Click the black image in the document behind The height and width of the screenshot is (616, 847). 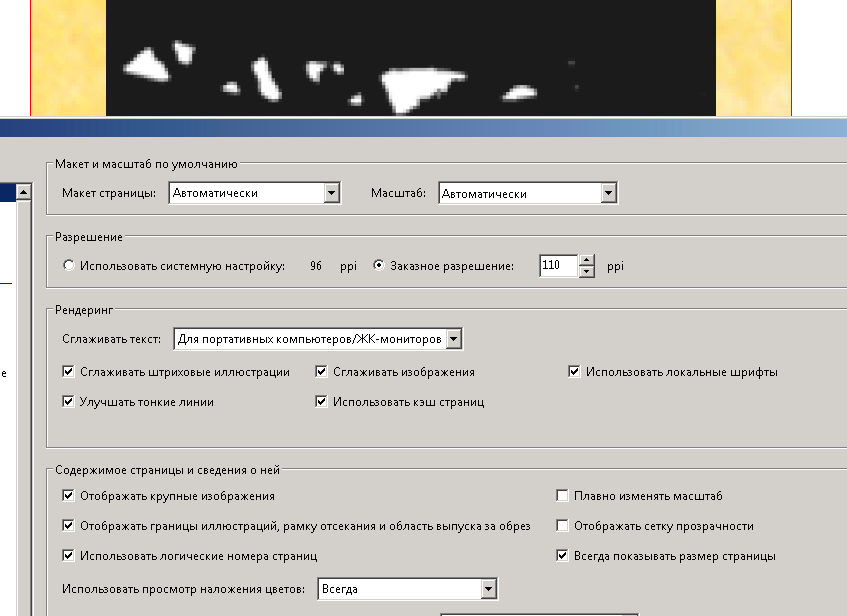(x=411, y=58)
